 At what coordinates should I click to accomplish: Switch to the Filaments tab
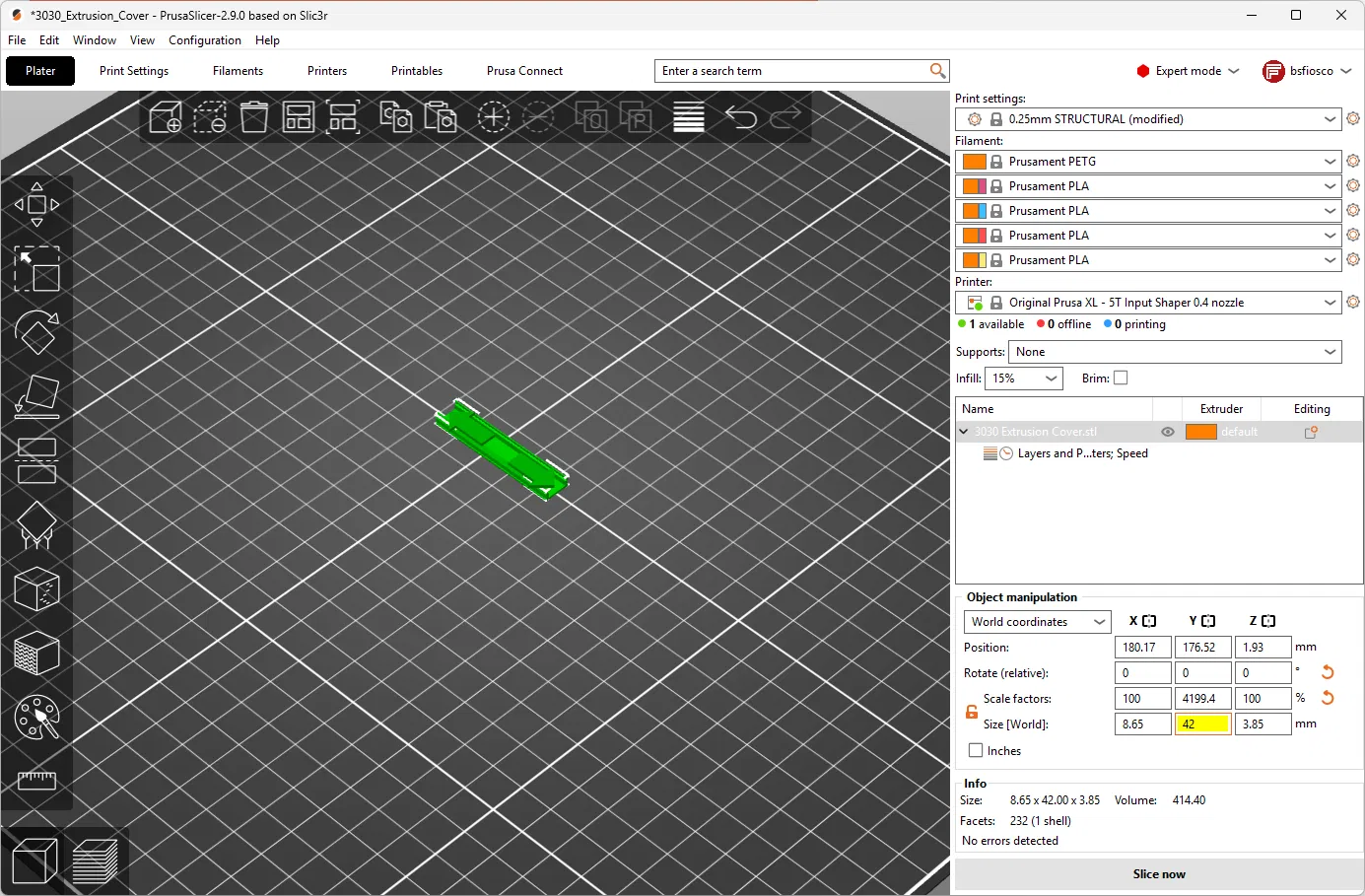(x=238, y=71)
